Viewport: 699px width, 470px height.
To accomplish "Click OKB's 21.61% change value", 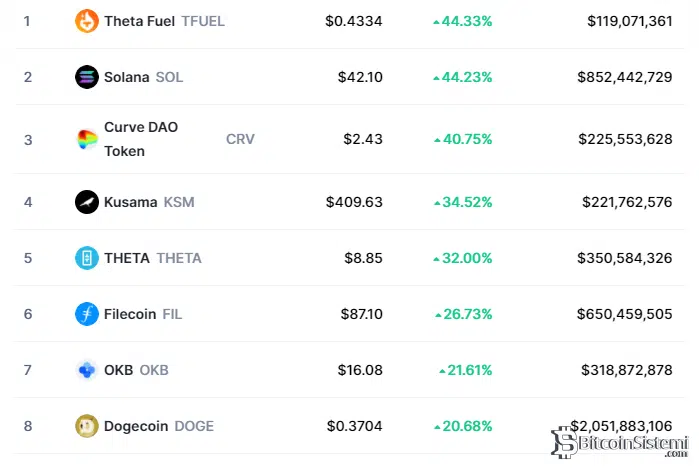I will click(465, 370).
